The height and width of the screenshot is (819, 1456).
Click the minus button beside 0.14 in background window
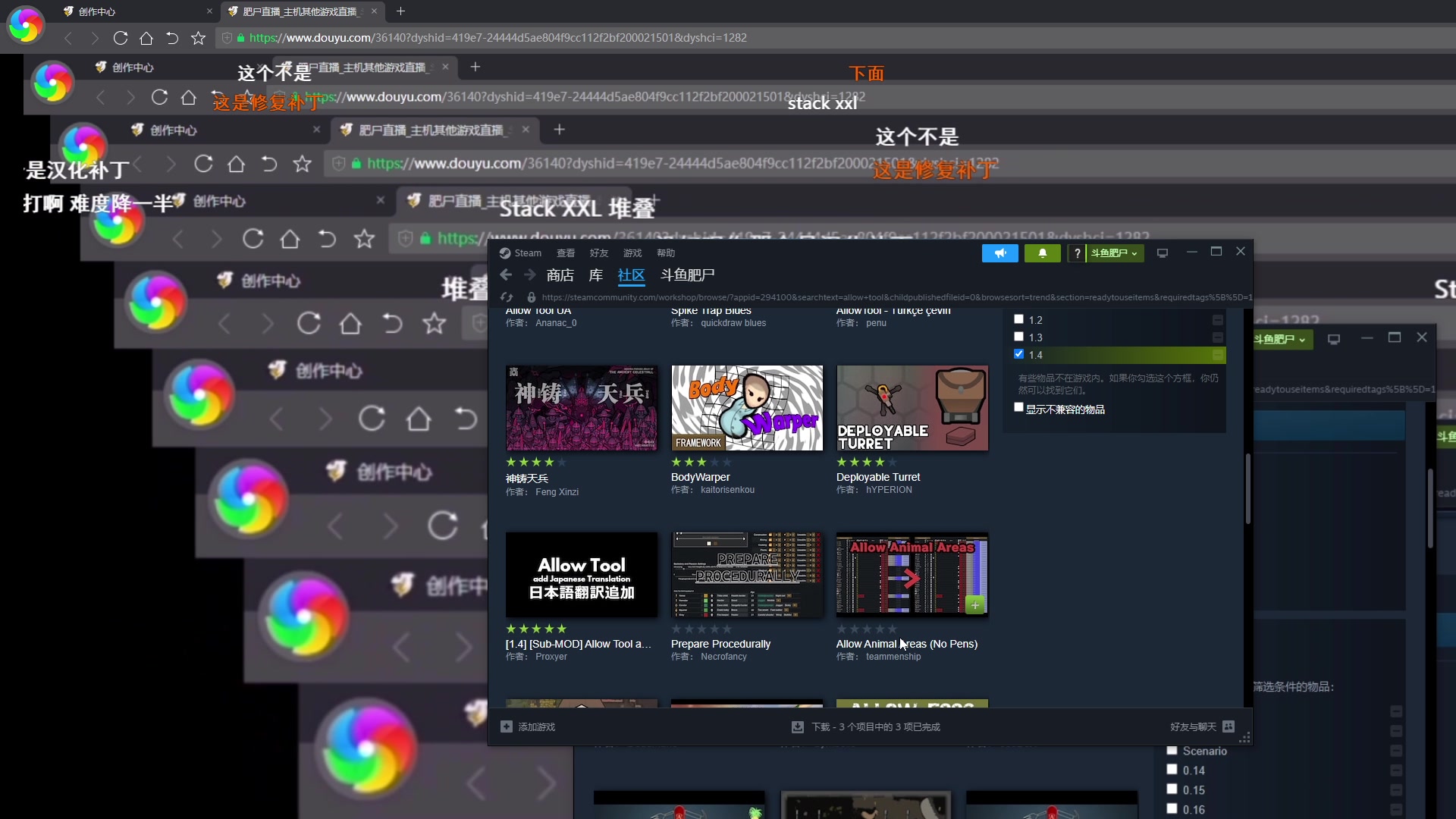tap(1396, 770)
